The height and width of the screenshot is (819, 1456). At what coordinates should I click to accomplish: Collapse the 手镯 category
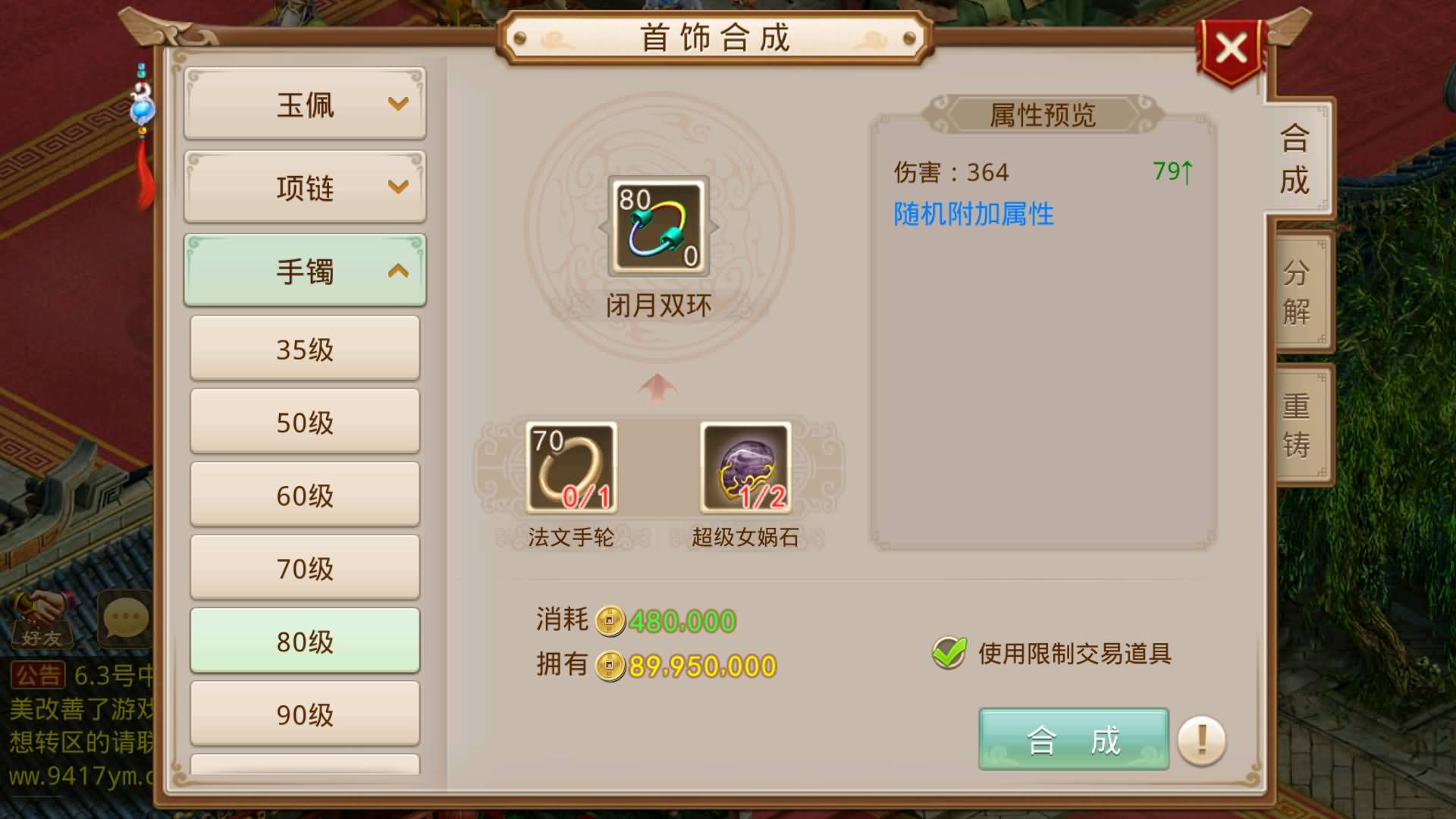pyautogui.click(x=305, y=270)
